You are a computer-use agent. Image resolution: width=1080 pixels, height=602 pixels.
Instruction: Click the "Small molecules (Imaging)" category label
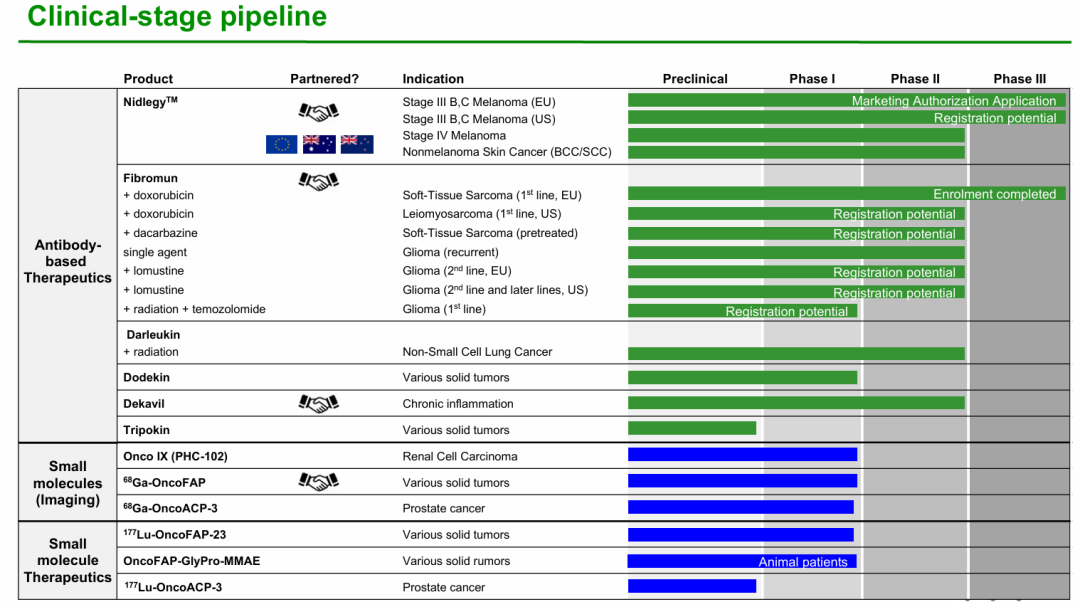pyautogui.click(x=68, y=483)
